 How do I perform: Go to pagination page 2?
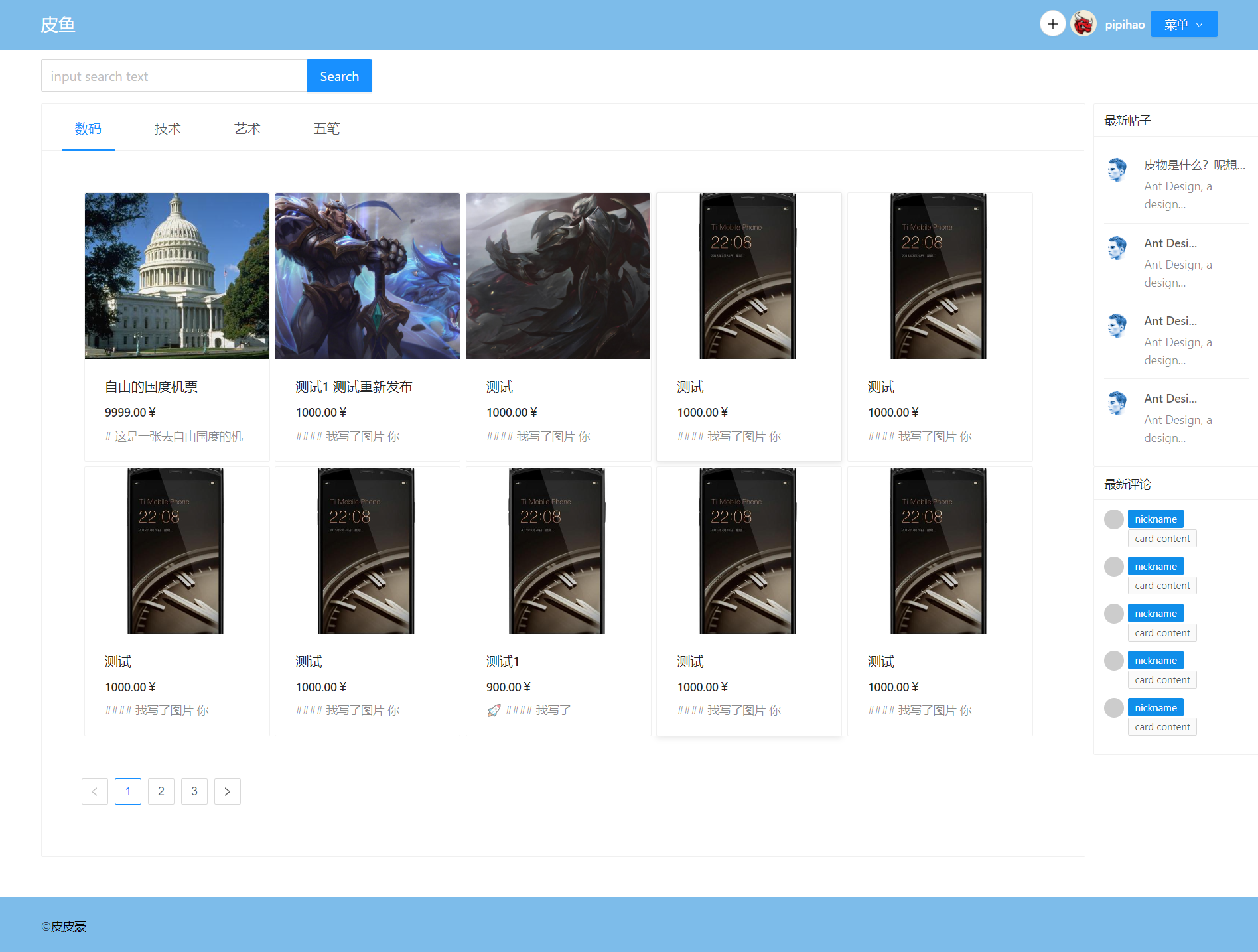tap(161, 791)
